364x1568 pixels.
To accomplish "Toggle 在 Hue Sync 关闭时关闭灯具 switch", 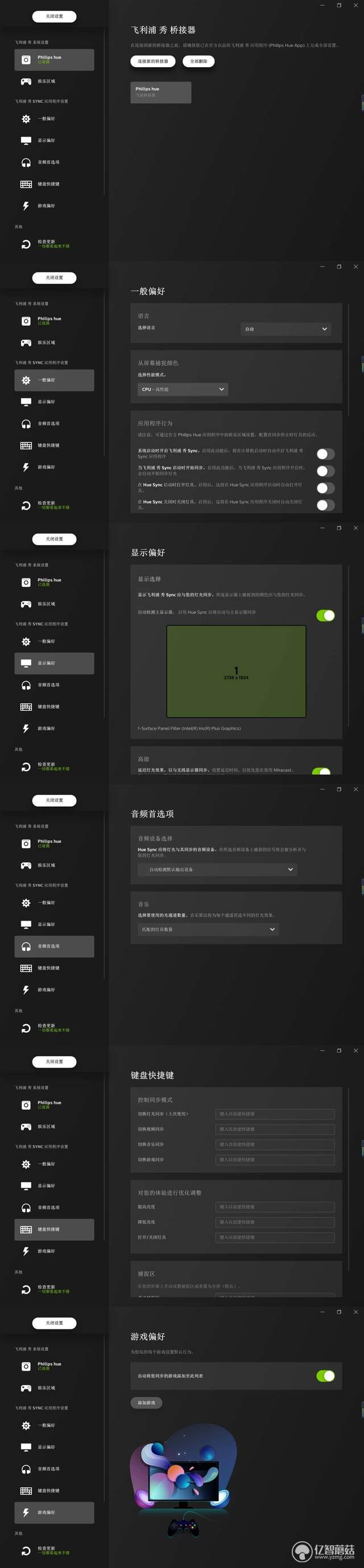I will pyautogui.click(x=326, y=505).
